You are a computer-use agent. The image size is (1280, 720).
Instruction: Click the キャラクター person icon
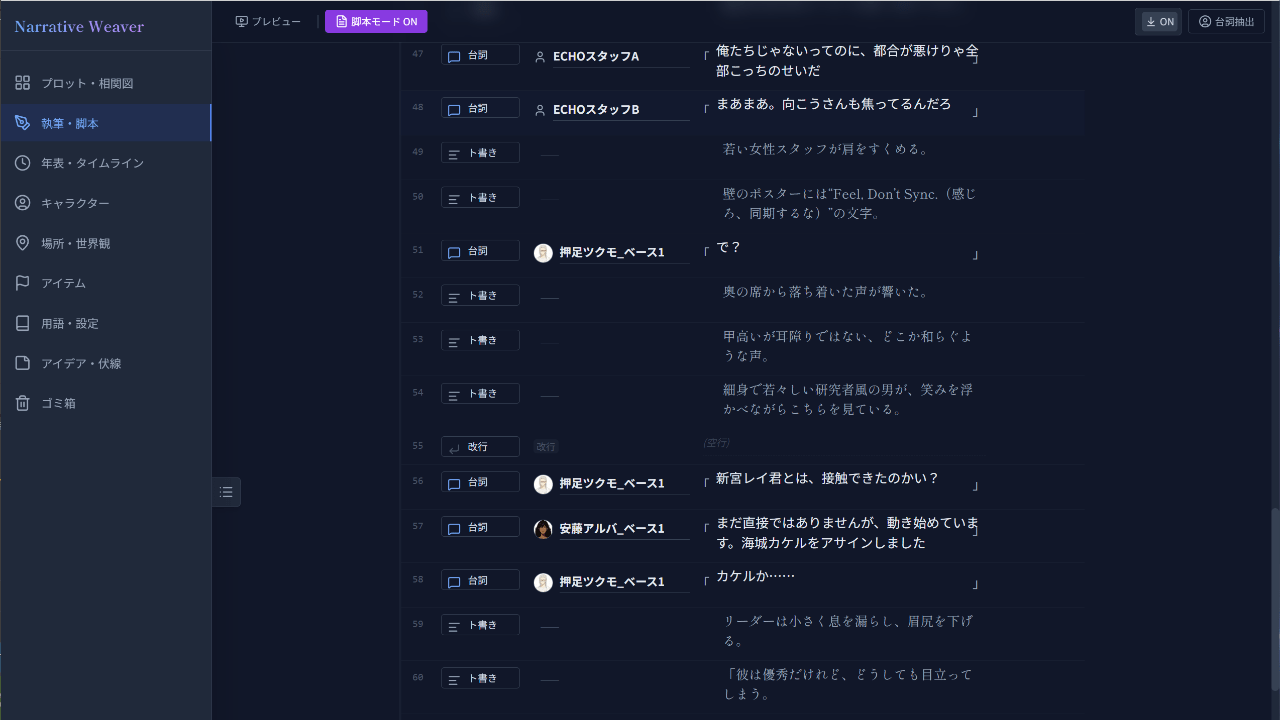[x=23, y=203]
